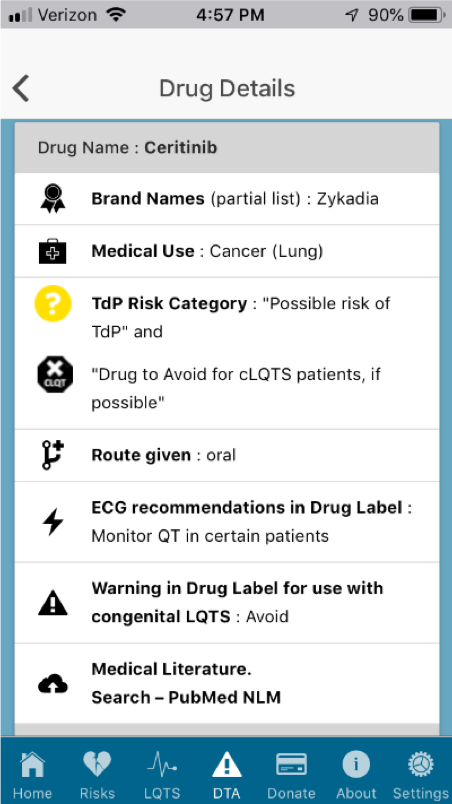Screen dimensions: 452x804
Task: Tap the lightning bolt ECG icon
Action: [53, 522]
